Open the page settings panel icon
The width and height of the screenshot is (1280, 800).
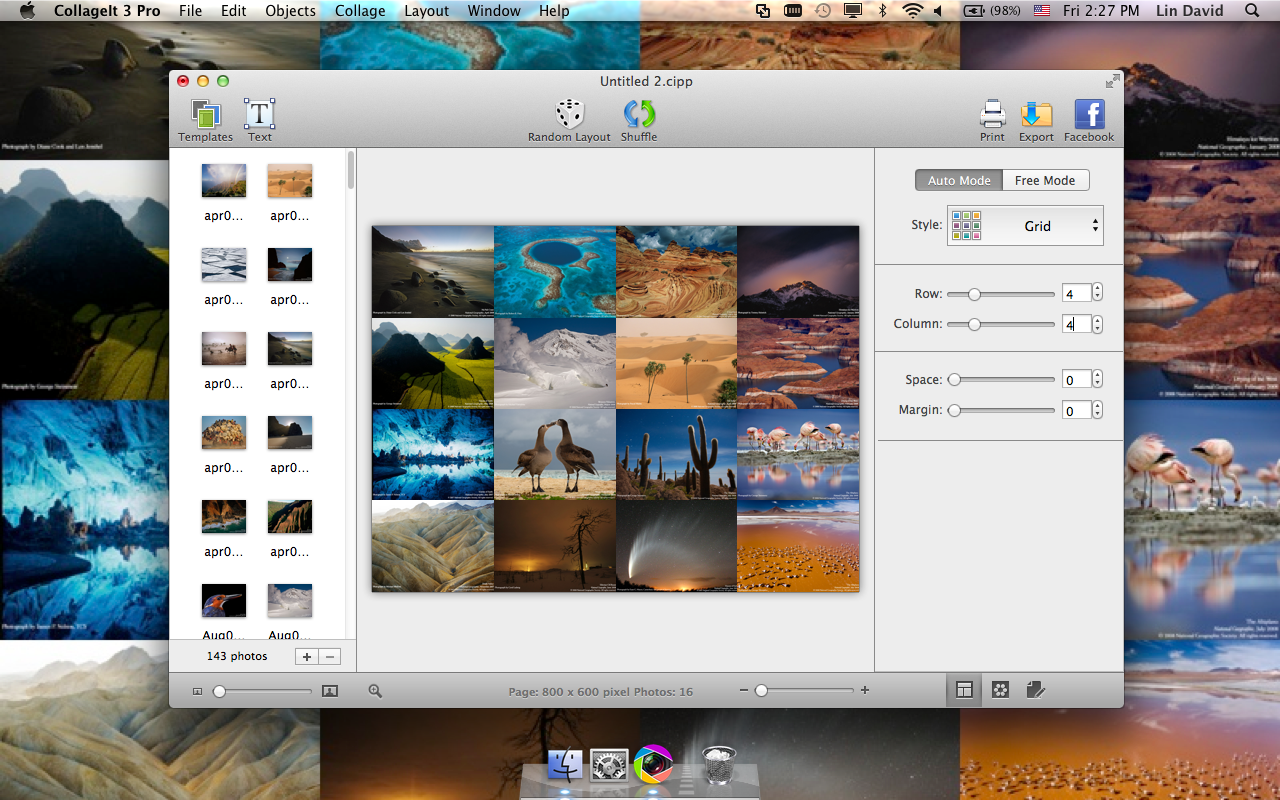tap(1036, 690)
